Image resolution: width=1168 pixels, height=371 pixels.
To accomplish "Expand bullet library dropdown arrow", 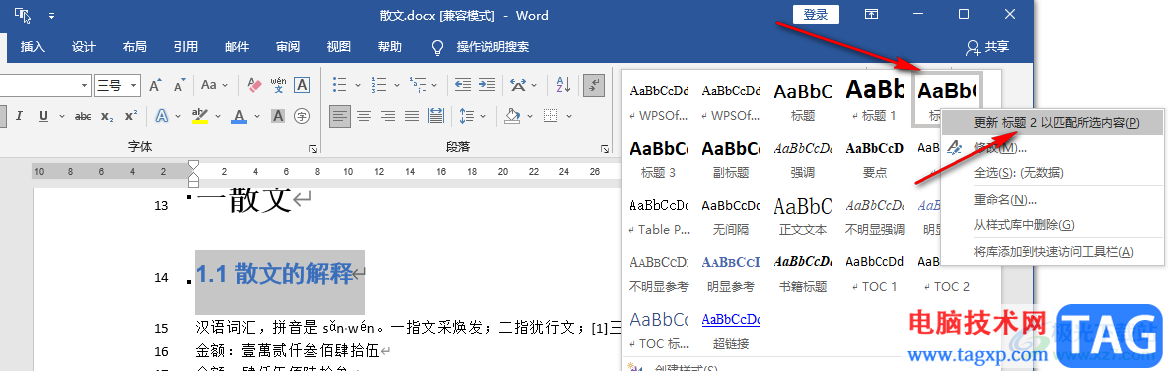I will pos(358,85).
